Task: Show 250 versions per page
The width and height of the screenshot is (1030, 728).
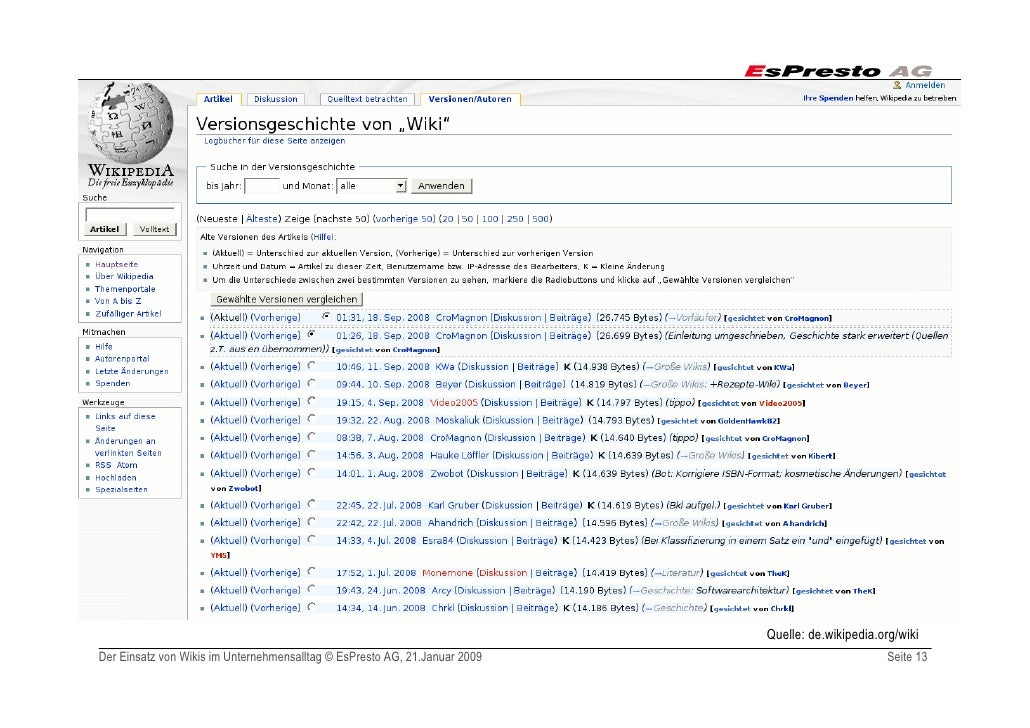Action: tap(515, 219)
